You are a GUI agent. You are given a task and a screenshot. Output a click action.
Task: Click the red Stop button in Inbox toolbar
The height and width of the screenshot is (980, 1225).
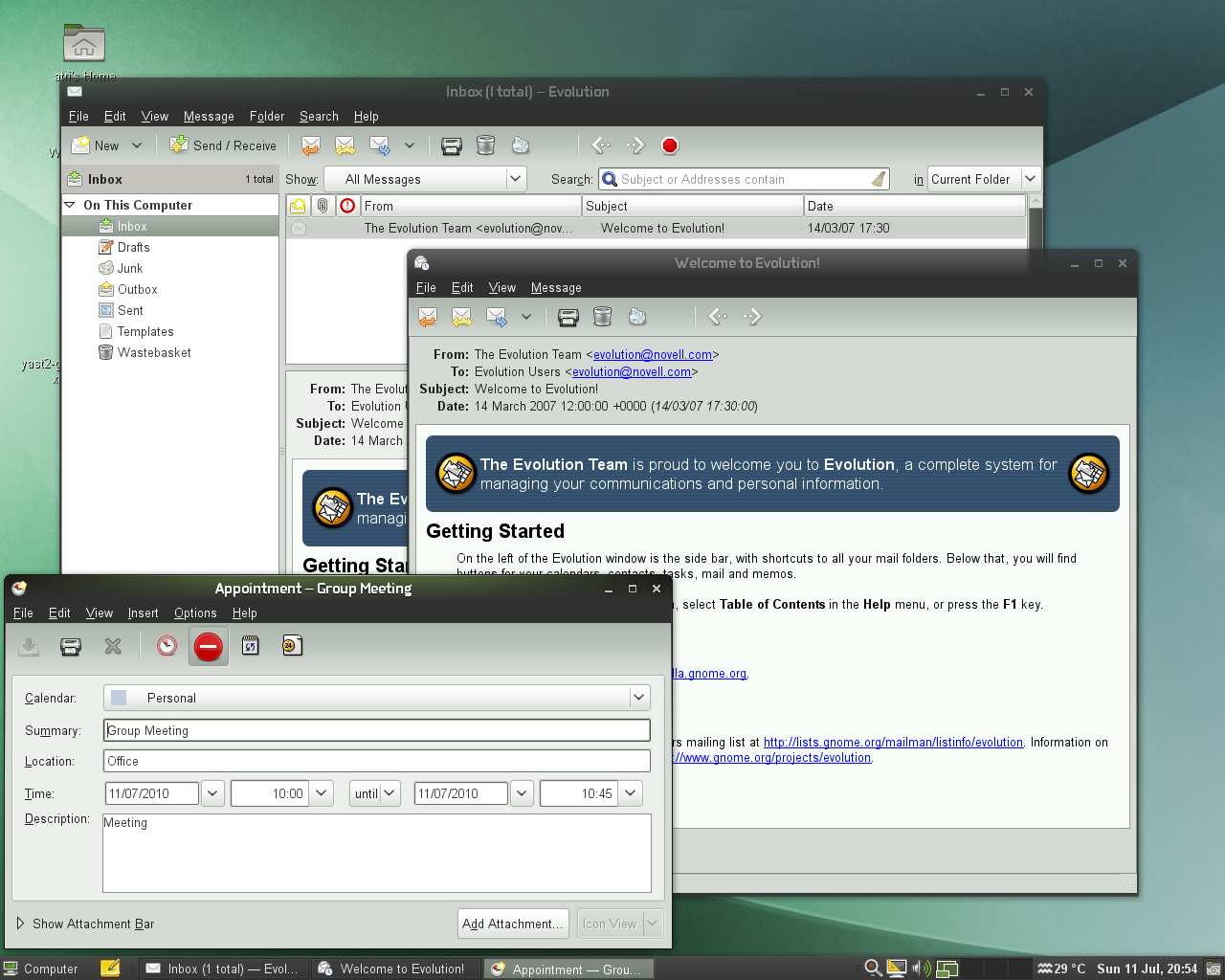click(x=670, y=145)
